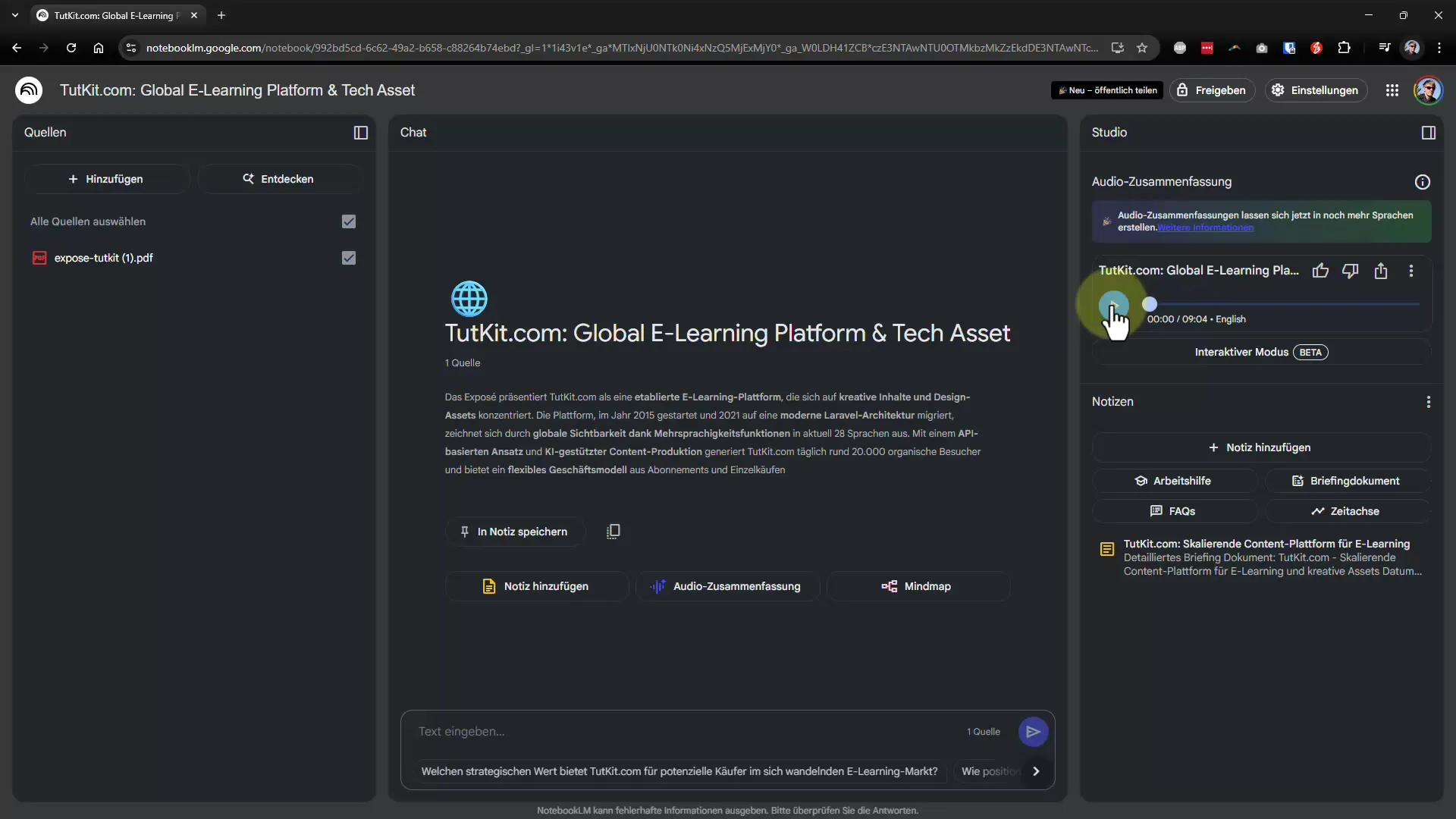Open browser profile icon in toolbar
1456x819 pixels.
(x=1412, y=48)
